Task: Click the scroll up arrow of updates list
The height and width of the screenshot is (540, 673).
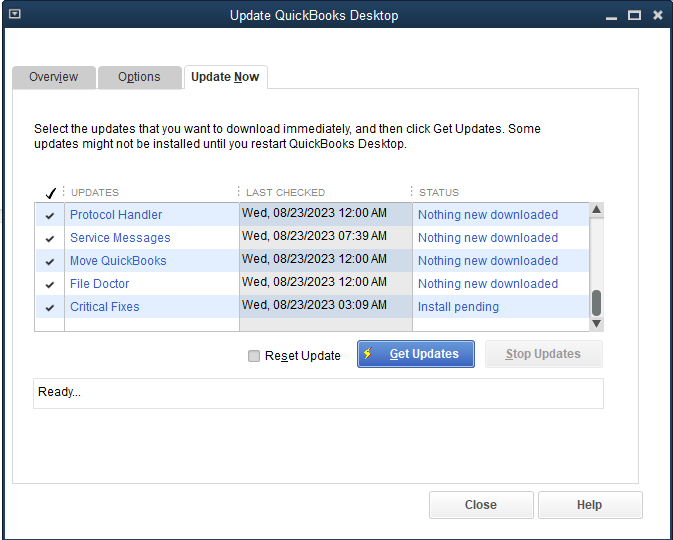Action: coord(596,209)
